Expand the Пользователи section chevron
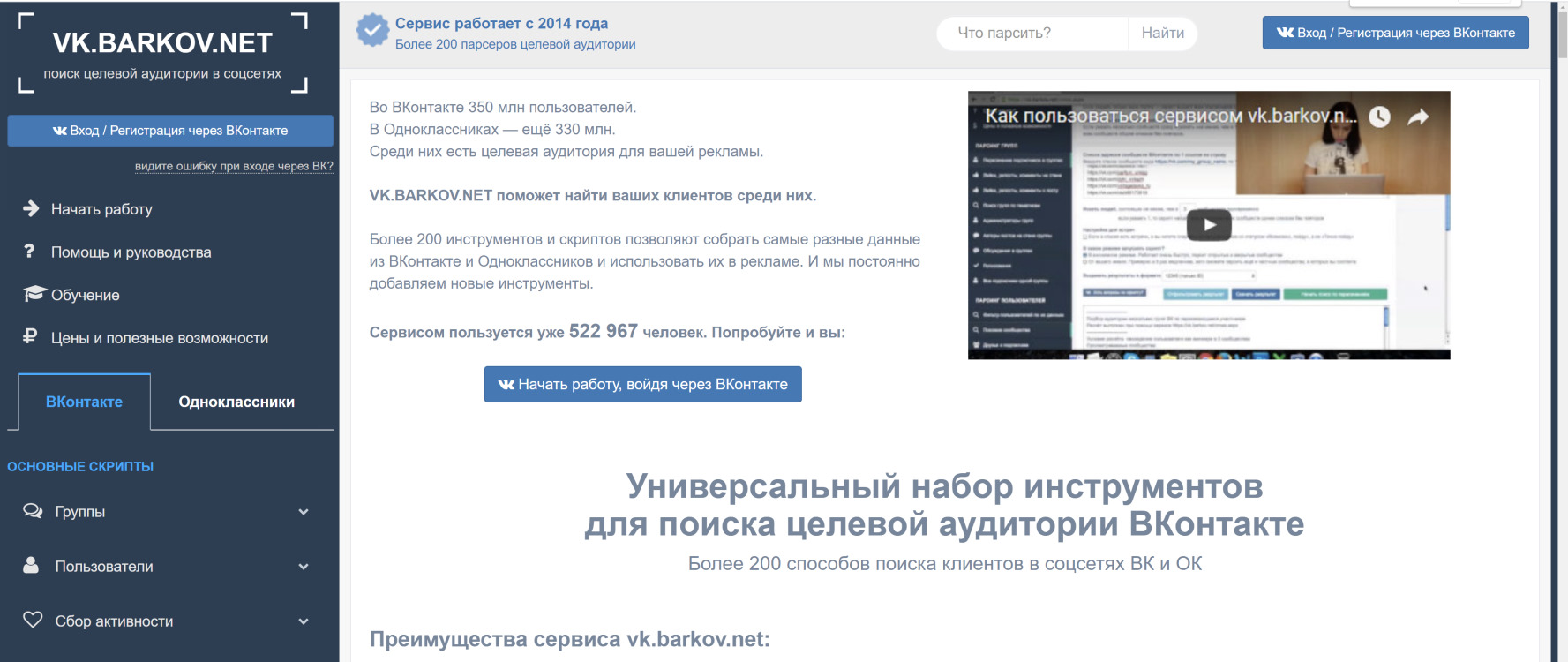Screen dimensions: 1568x662 click(304, 567)
